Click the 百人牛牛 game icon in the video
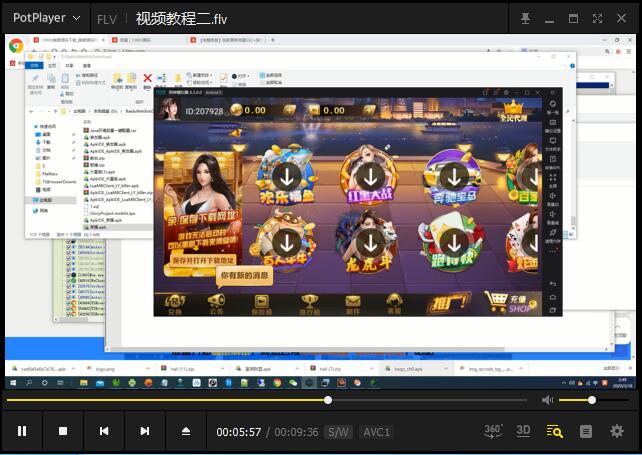The image size is (642, 455). [x=286, y=242]
